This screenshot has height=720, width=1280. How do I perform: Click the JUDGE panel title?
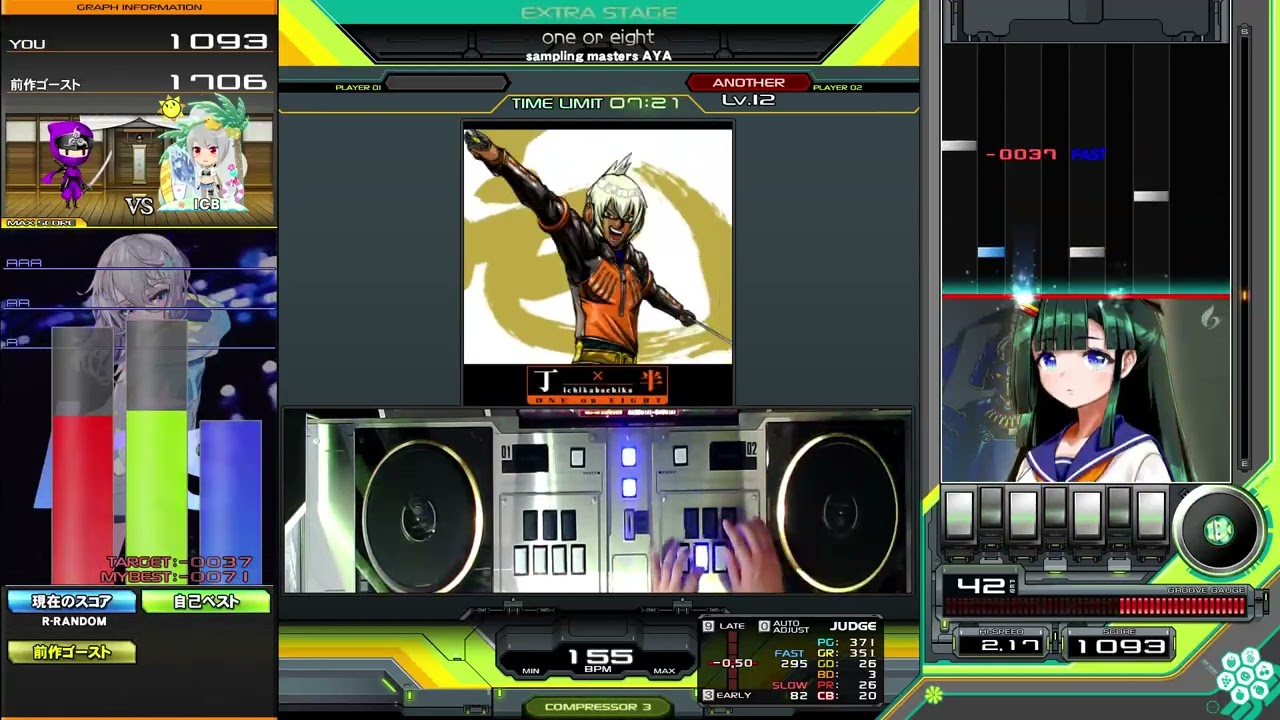853,627
